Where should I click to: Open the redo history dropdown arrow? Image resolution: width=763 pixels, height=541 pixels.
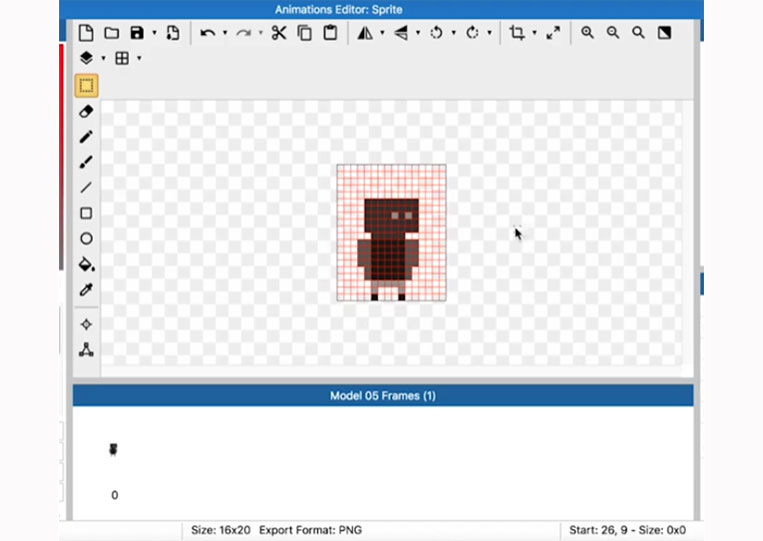[x=261, y=33]
